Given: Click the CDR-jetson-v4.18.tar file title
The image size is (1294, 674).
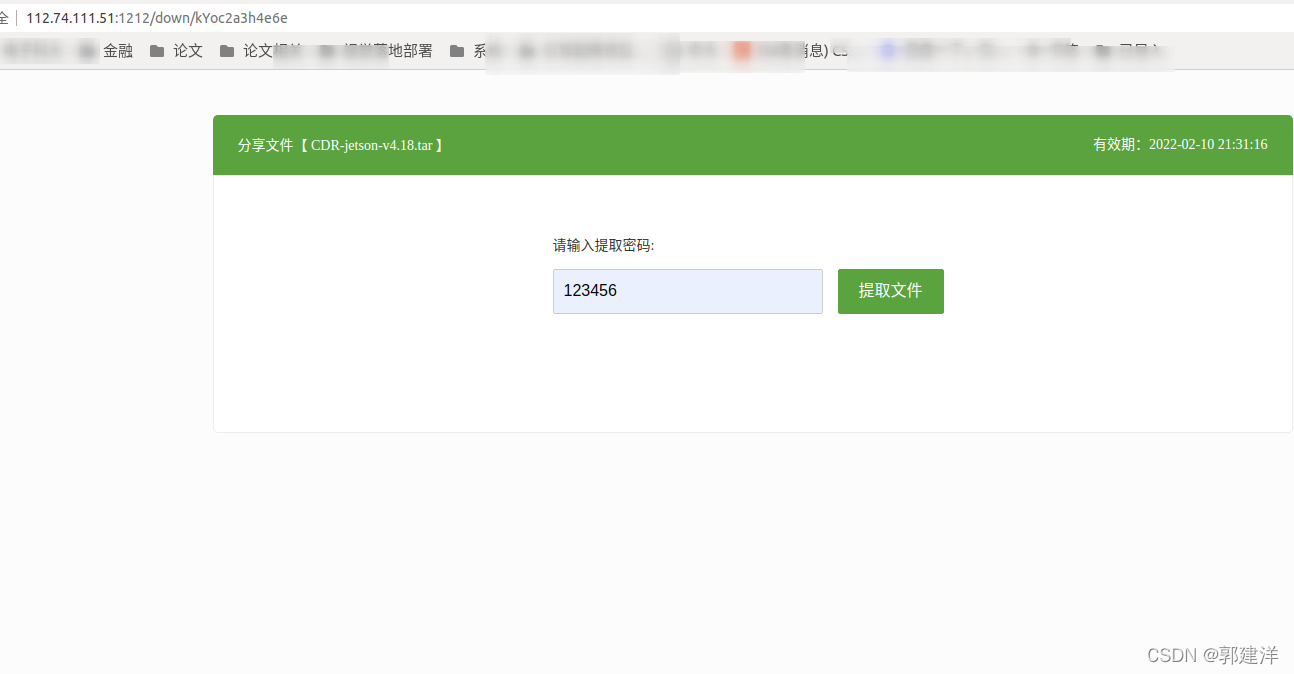Looking at the screenshot, I should click(x=374, y=145).
